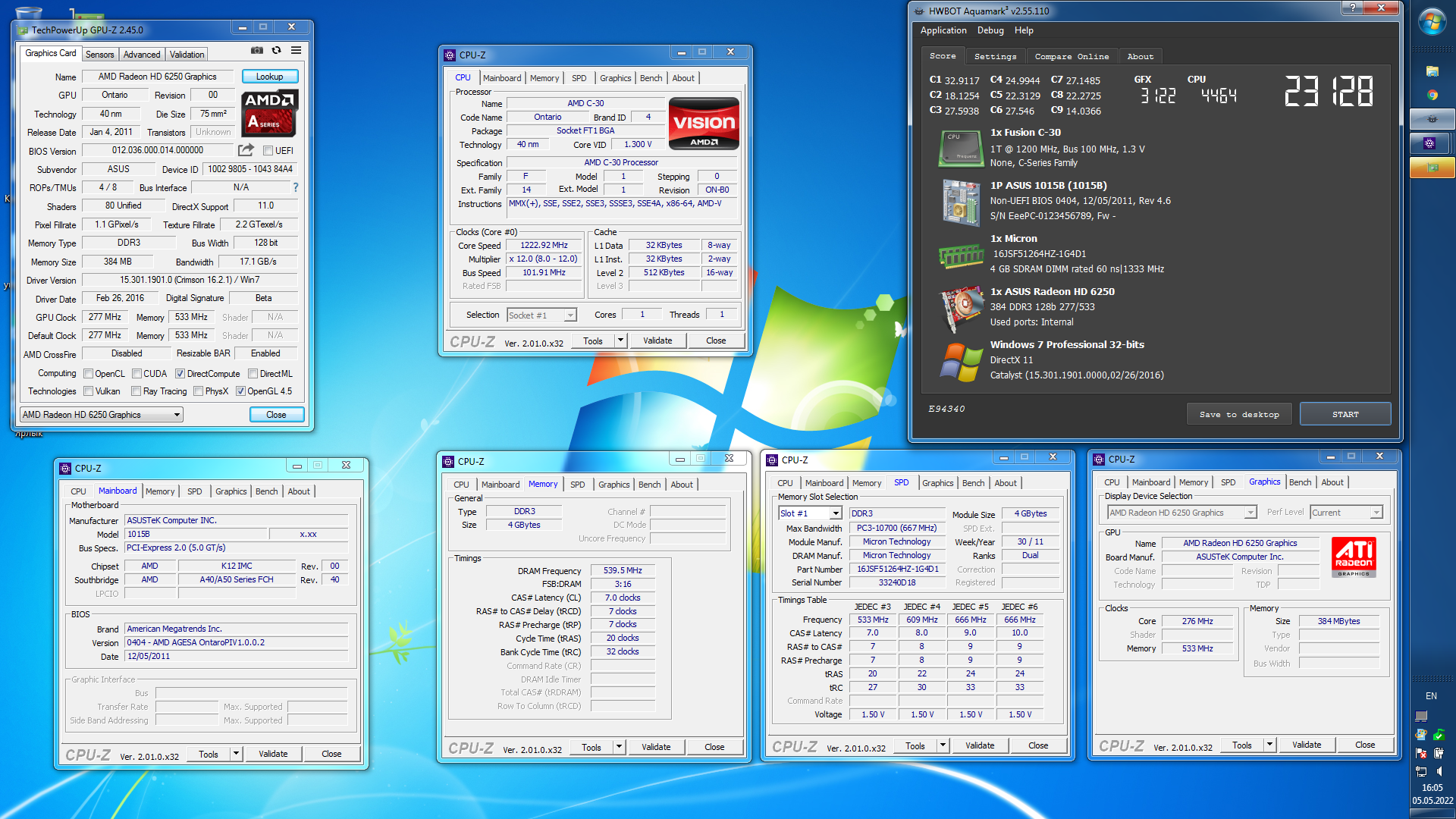The image size is (1456, 819).
Task: Open the Windows Start orb
Action: tap(1432, 22)
